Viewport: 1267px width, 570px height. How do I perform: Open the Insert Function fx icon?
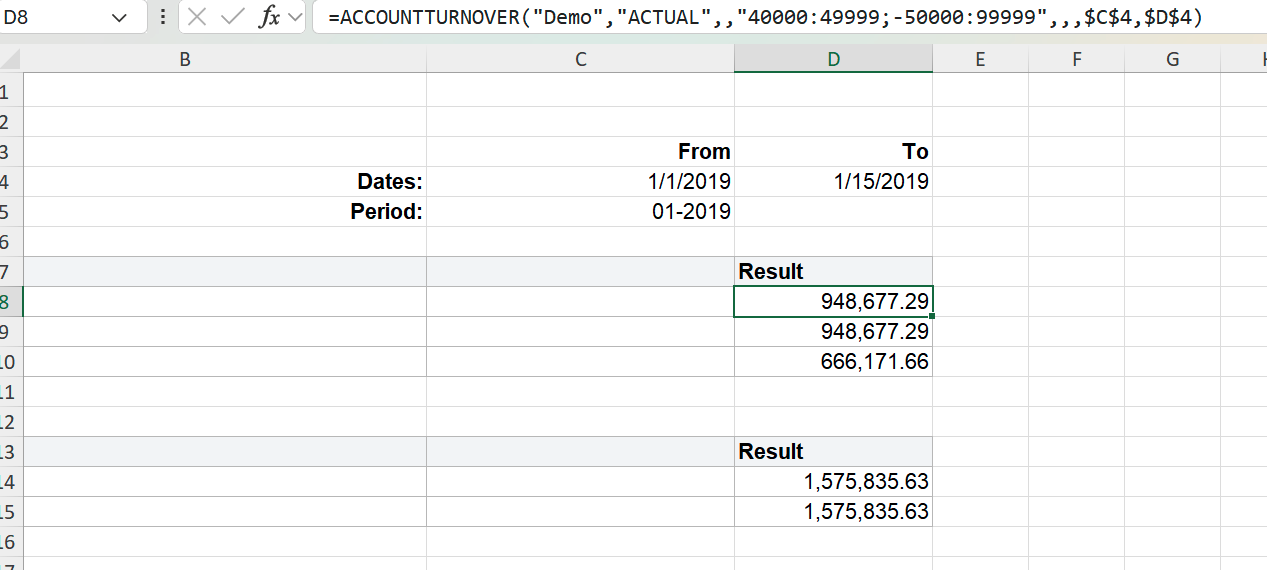pyautogui.click(x=269, y=17)
